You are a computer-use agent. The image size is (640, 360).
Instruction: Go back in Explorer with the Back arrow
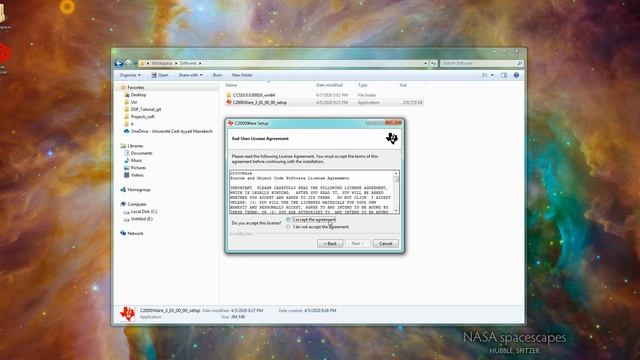pos(119,63)
